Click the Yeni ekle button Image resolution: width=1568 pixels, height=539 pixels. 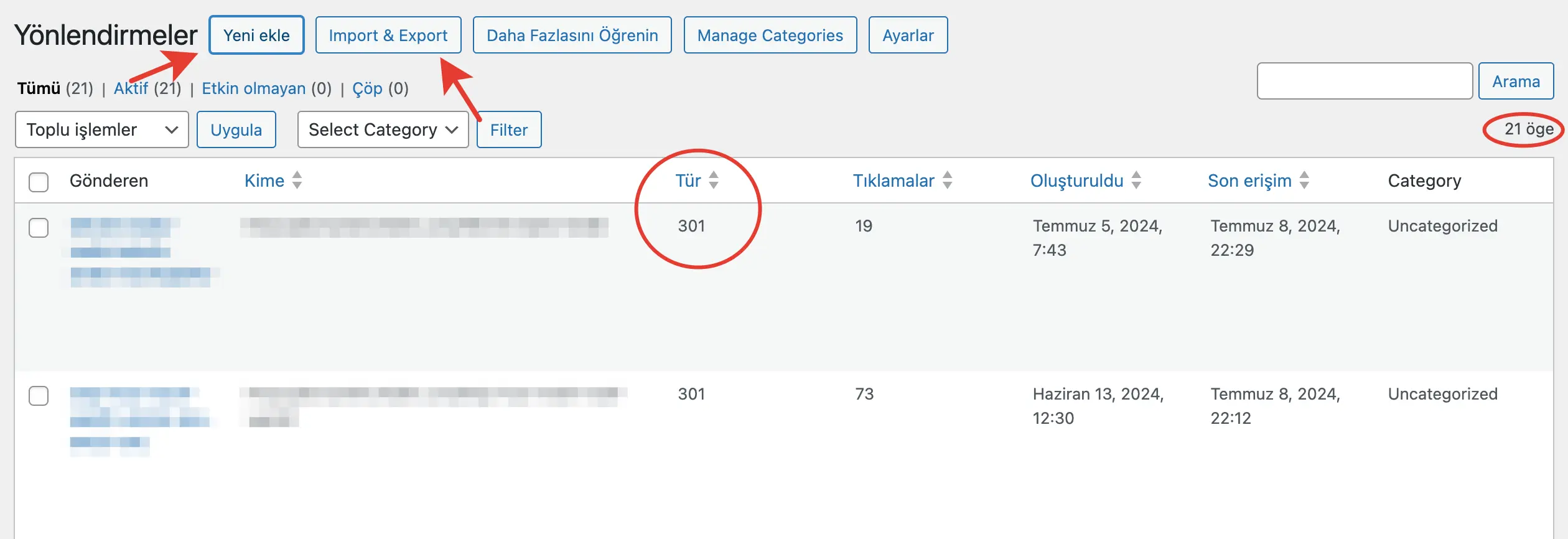coord(256,35)
